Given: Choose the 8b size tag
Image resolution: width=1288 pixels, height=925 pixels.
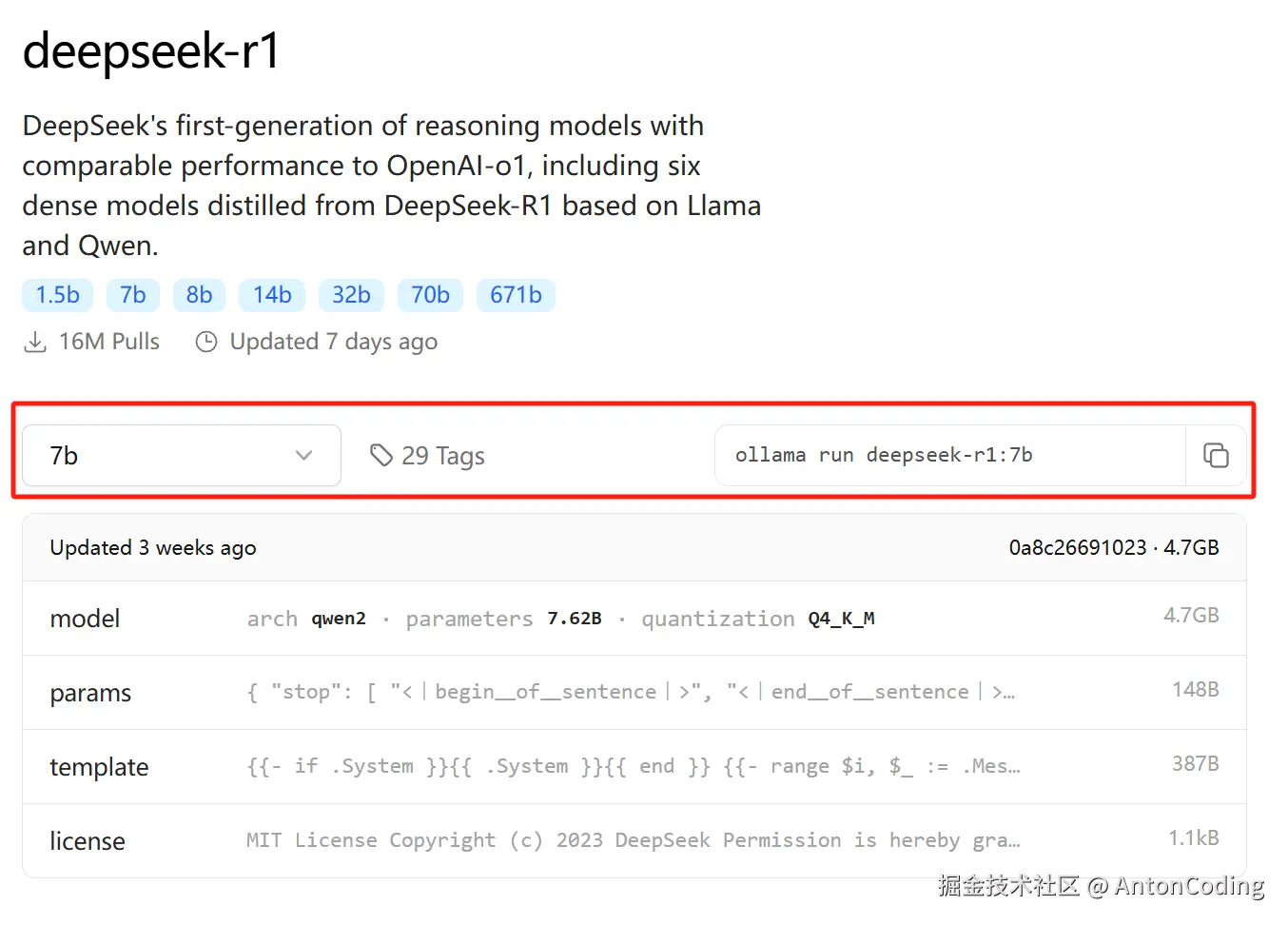Looking at the screenshot, I should 199,295.
